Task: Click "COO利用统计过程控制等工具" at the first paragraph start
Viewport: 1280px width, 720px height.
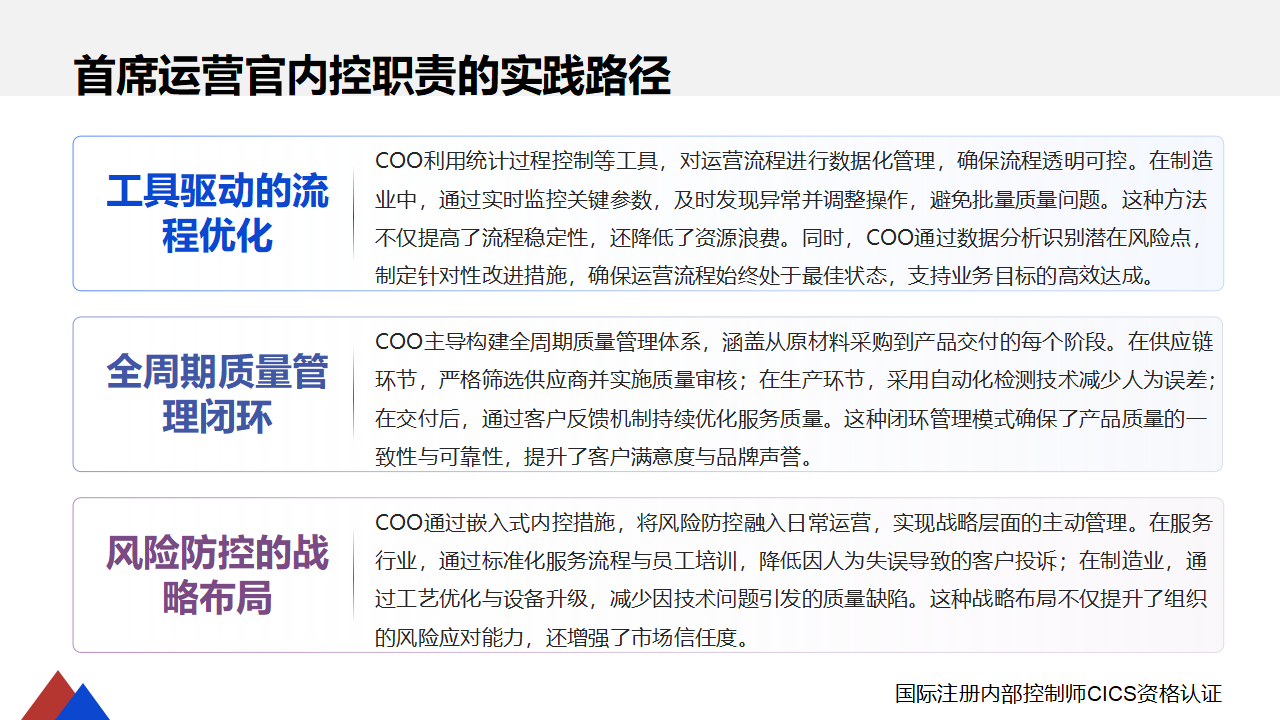Action: tap(515, 161)
